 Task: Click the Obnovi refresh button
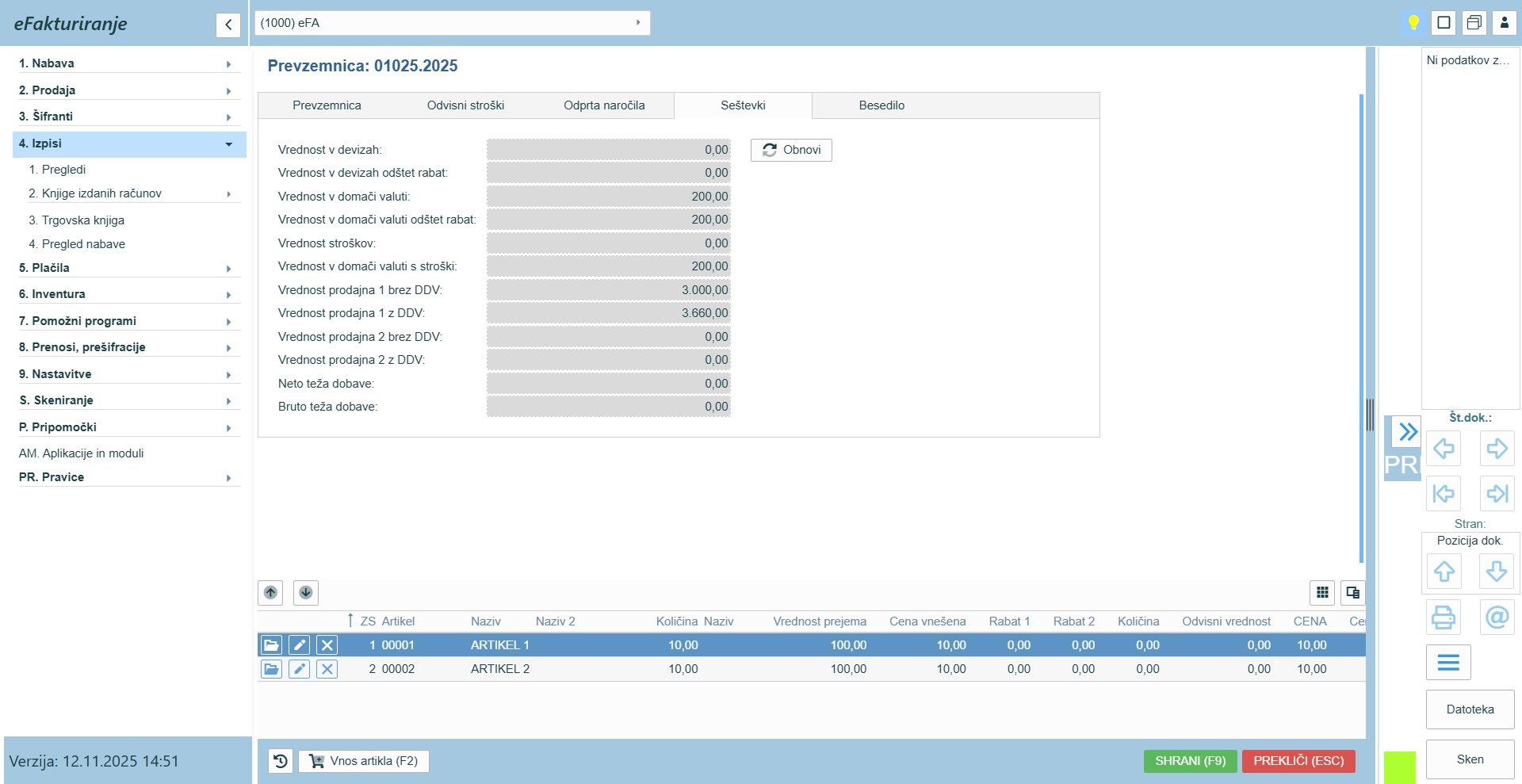tap(791, 150)
